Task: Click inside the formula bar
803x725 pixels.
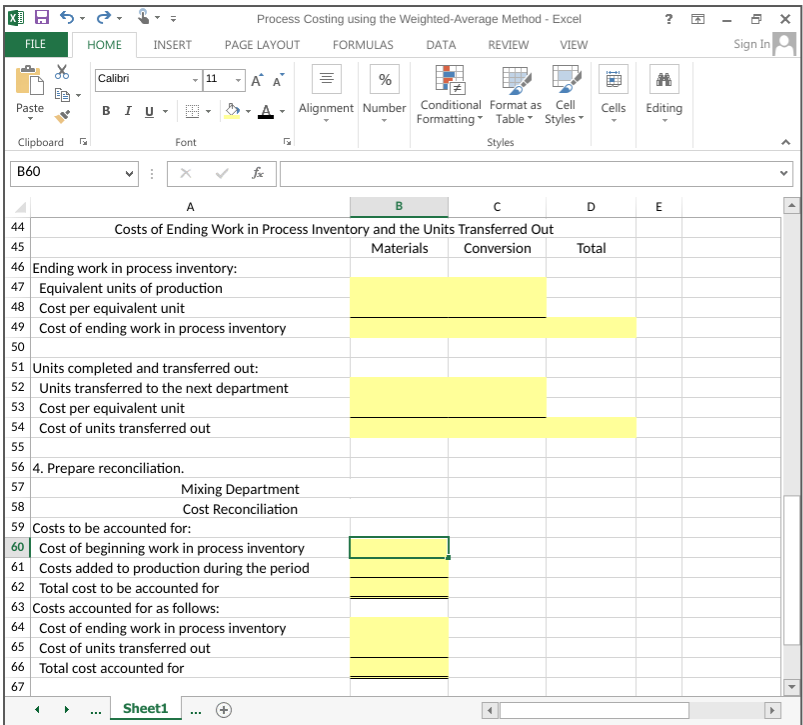Action: pos(500,173)
